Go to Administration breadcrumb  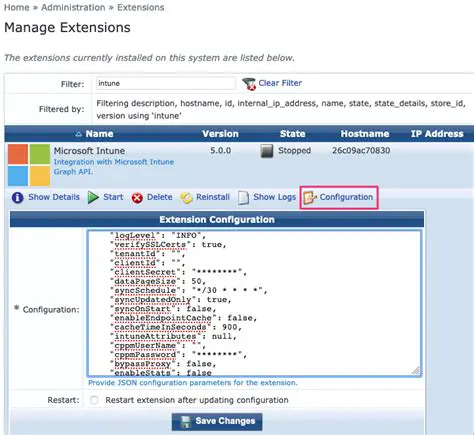tap(73, 7)
